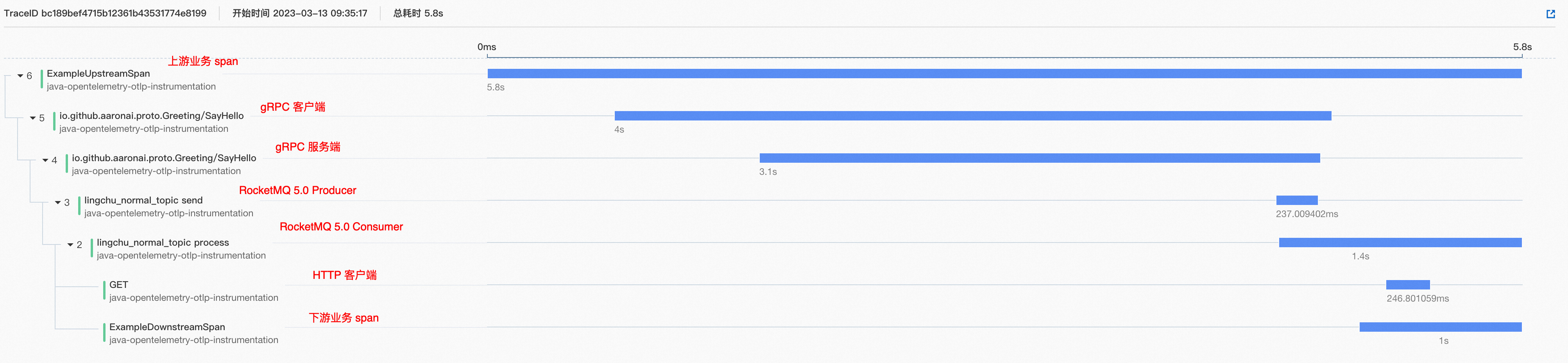This screenshot has height=363, width=1568.
Task: Collapse the gRPC client SayHello node with 5 children
Action: pos(33,118)
